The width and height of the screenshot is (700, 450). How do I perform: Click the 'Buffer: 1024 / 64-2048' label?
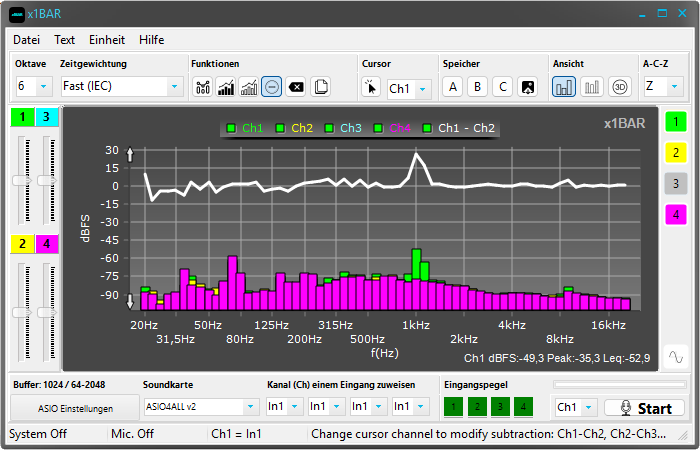pos(59,385)
